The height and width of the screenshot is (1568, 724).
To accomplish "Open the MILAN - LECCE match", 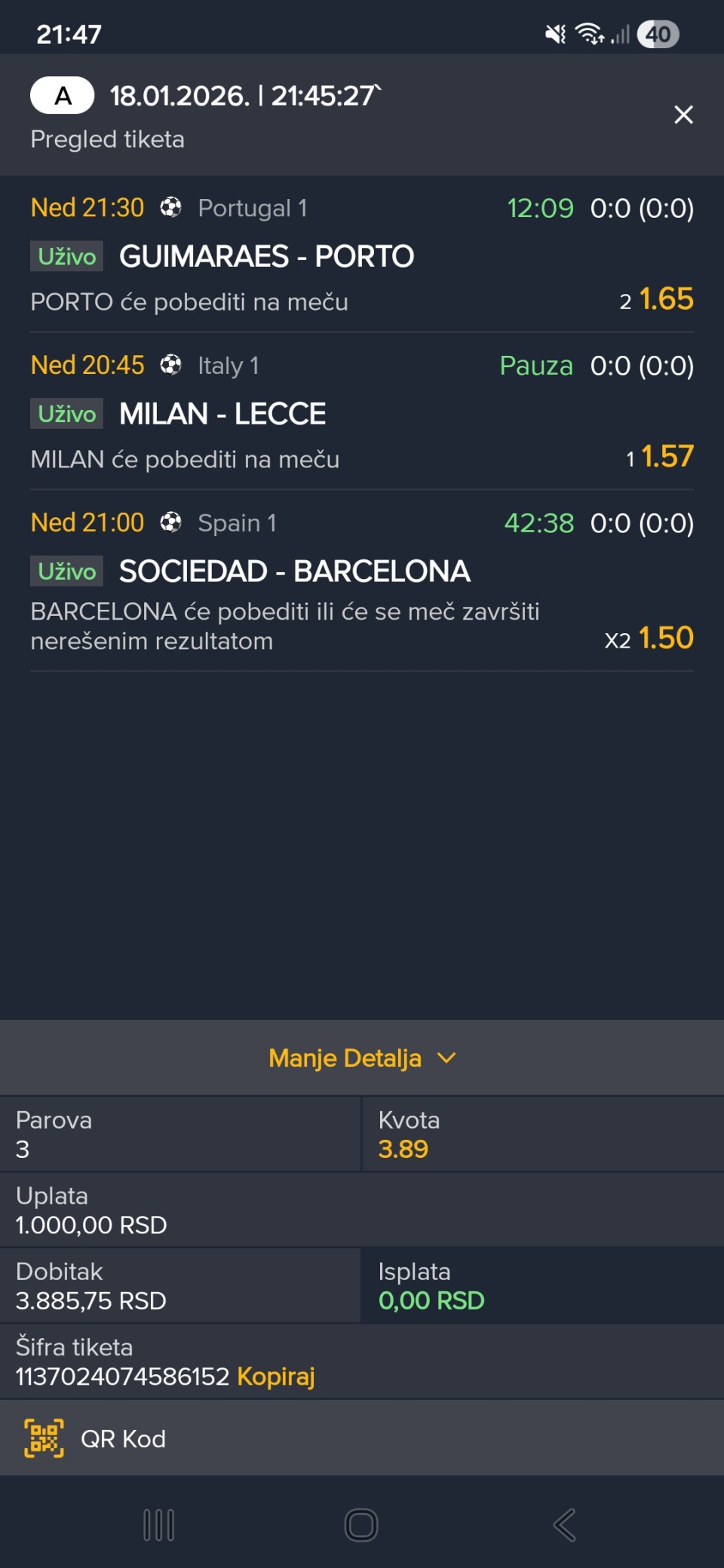I will point(222,414).
